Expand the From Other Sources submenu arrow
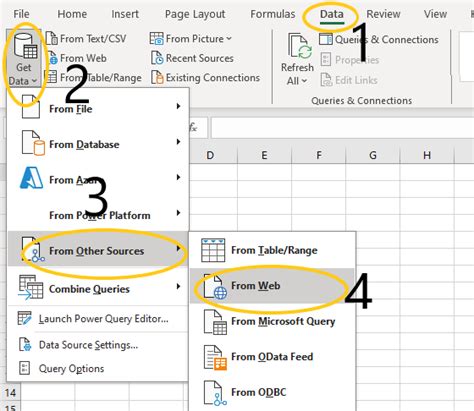Viewport: 474px width, 411px height. (x=178, y=248)
